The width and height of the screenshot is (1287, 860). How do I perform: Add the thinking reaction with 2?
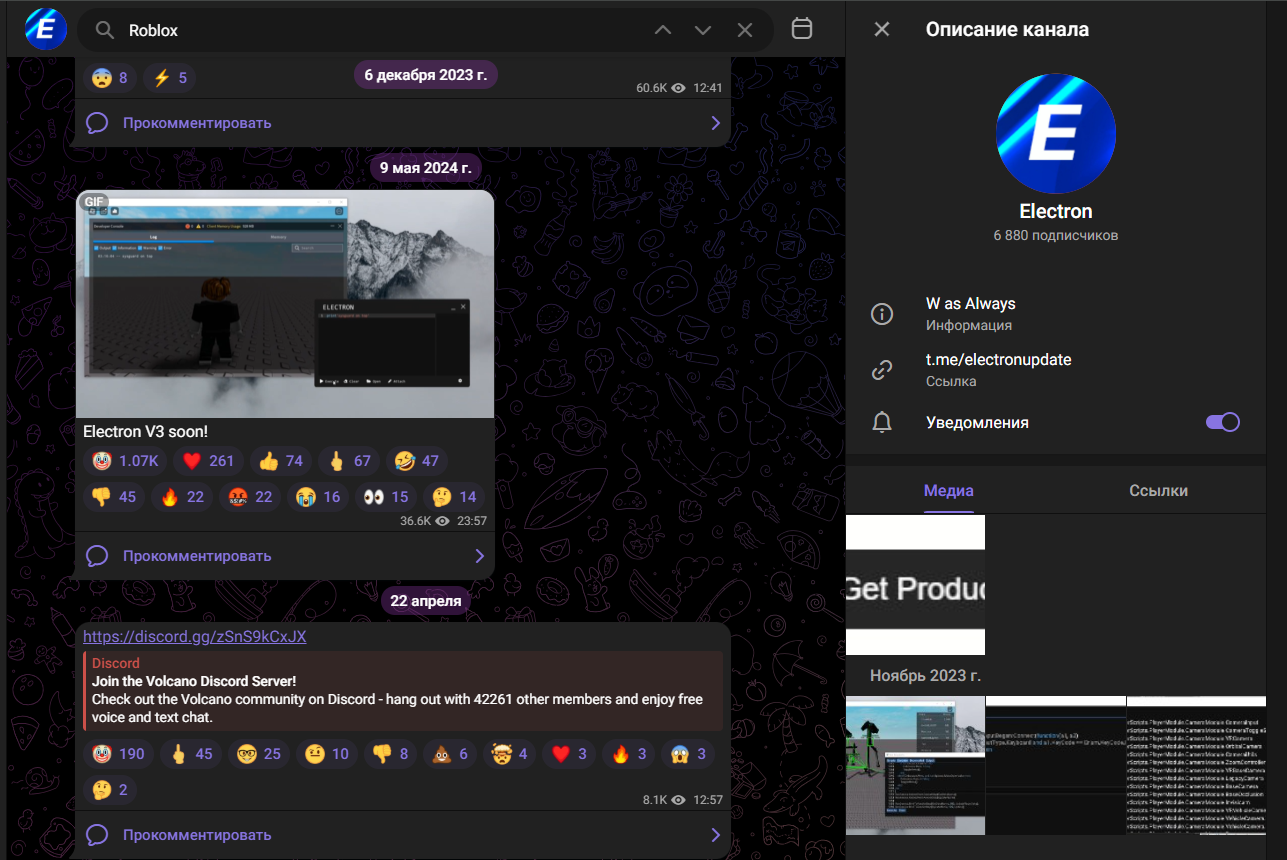pos(110,790)
